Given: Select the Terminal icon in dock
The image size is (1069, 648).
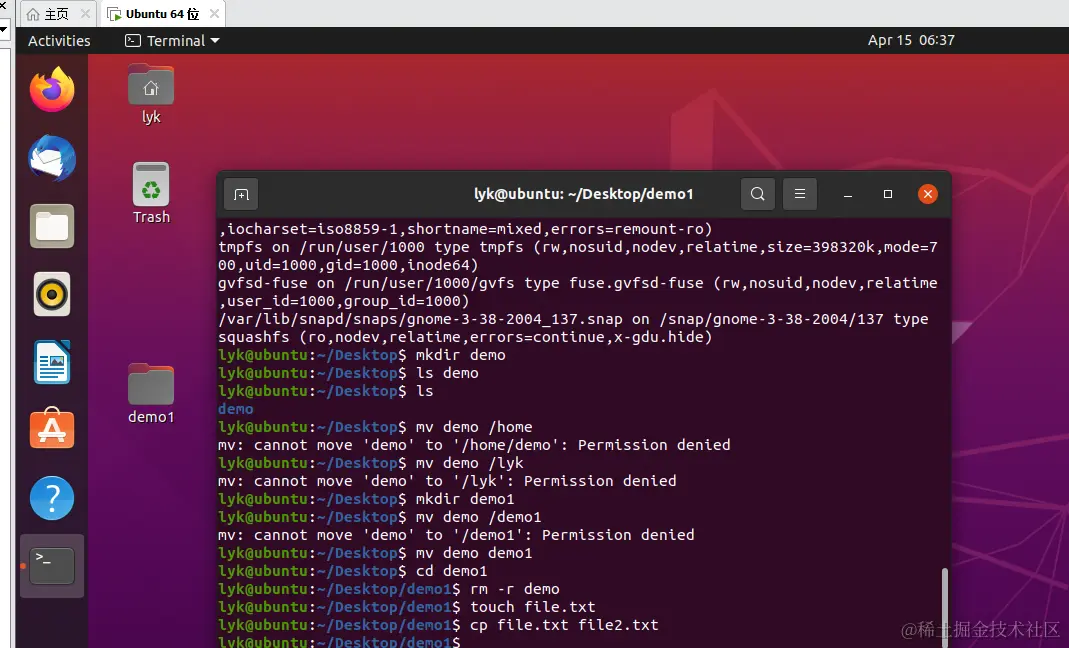Looking at the screenshot, I should click(52, 566).
